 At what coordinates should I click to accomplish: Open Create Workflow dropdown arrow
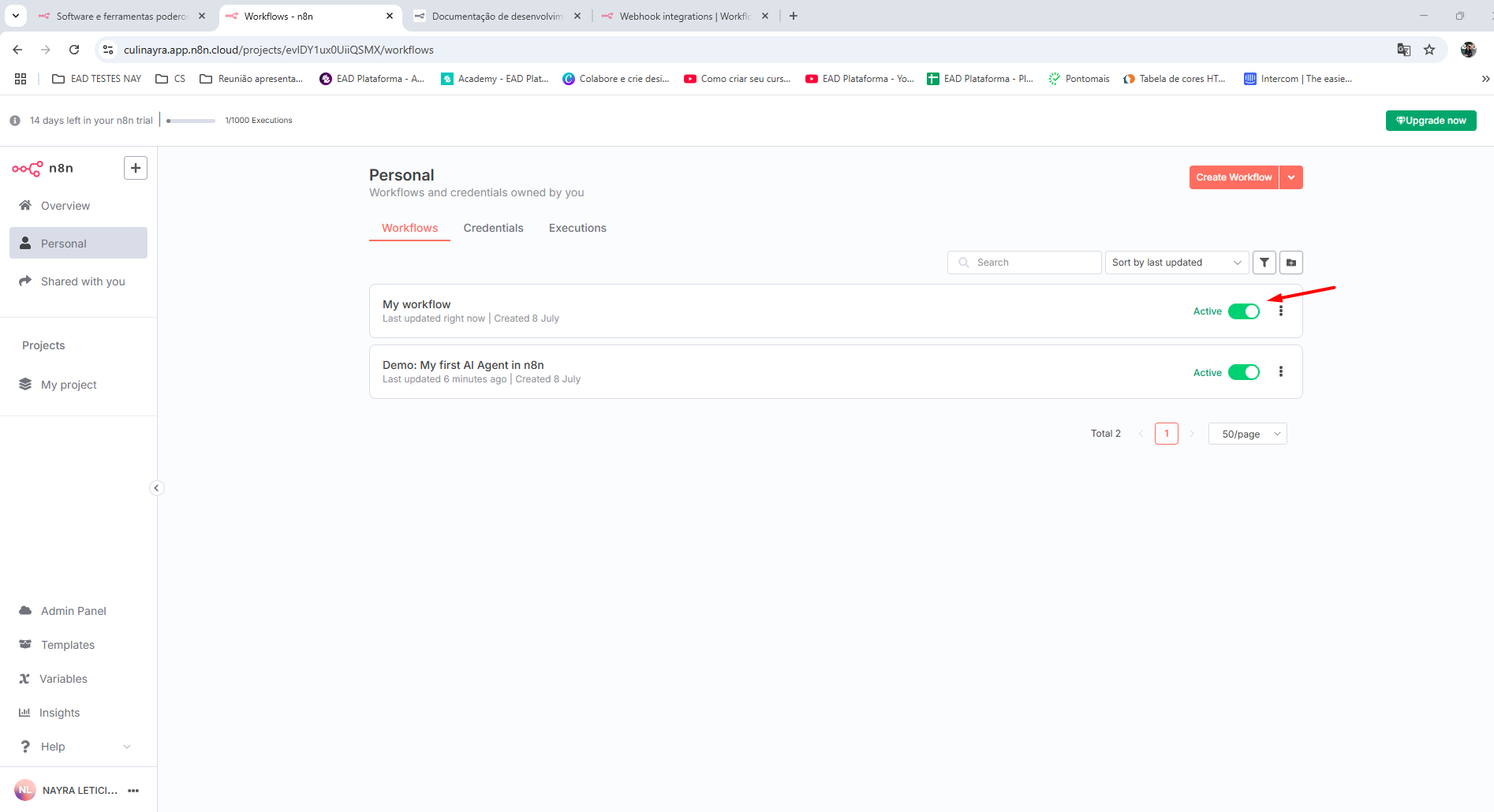(1291, 177)
